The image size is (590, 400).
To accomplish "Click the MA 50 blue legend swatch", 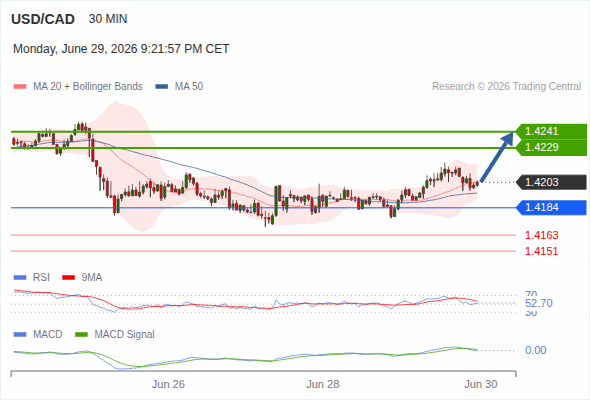I will point(161,87).
